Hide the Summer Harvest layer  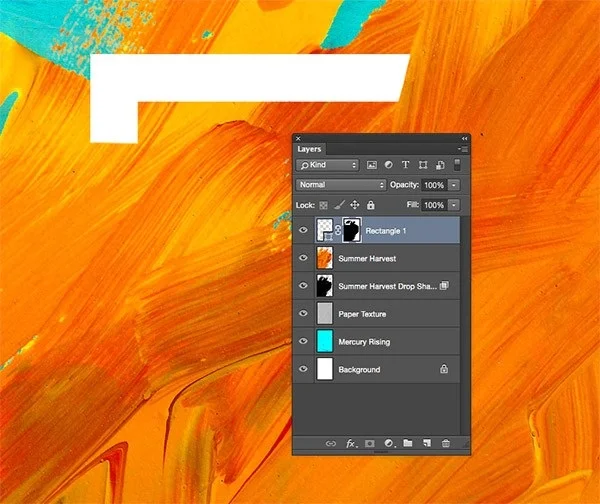point(303,258)
